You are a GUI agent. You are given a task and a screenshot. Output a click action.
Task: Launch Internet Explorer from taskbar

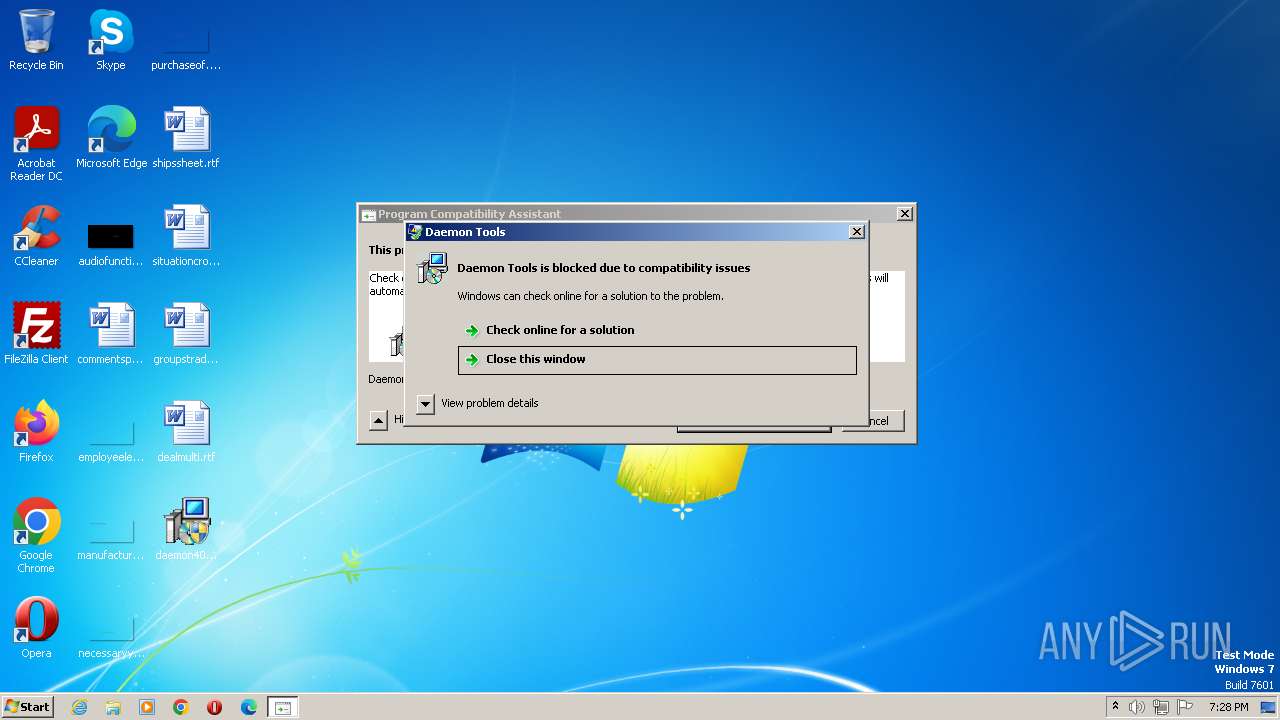[79, 707]
